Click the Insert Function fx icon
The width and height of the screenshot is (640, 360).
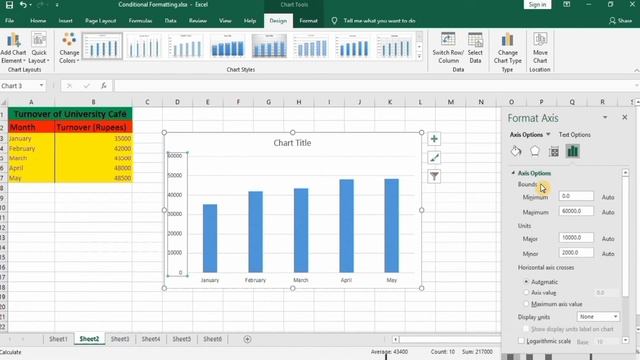[104, 86]
